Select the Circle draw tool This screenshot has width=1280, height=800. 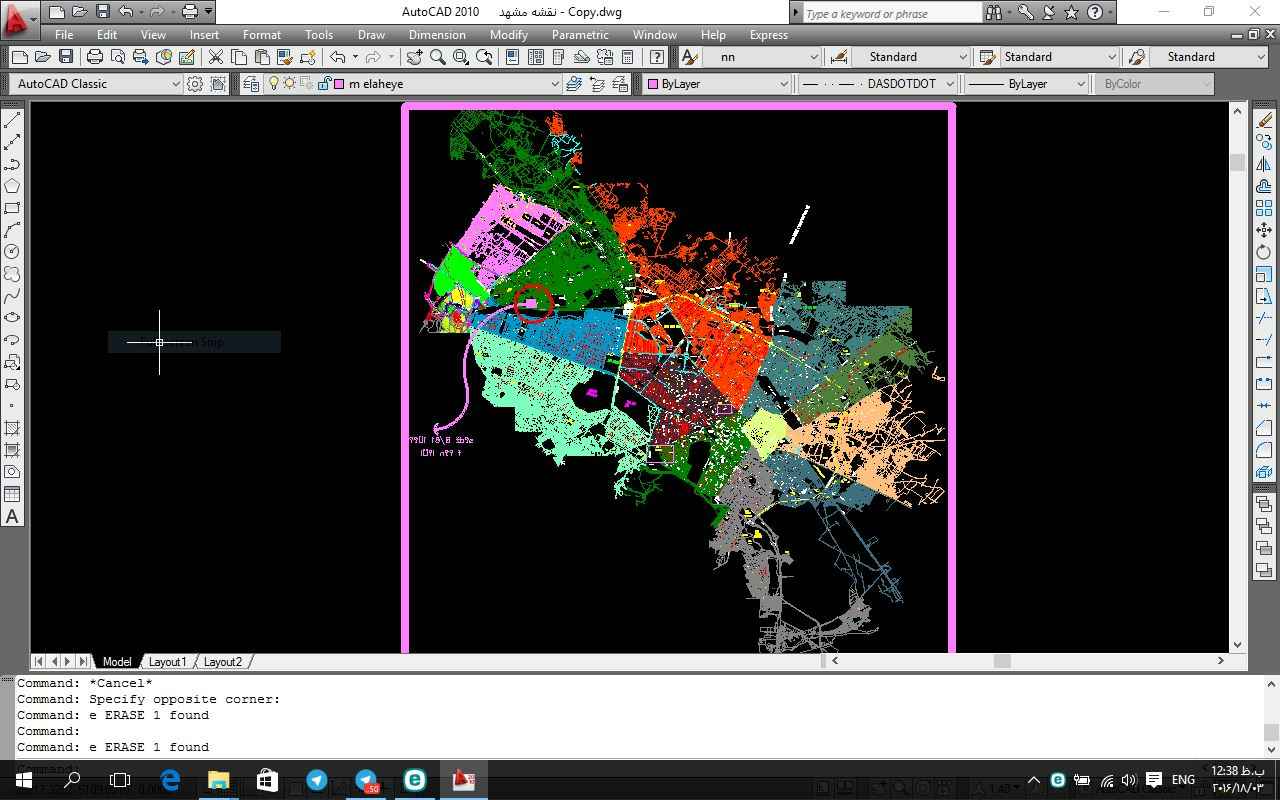pos(12,252)
